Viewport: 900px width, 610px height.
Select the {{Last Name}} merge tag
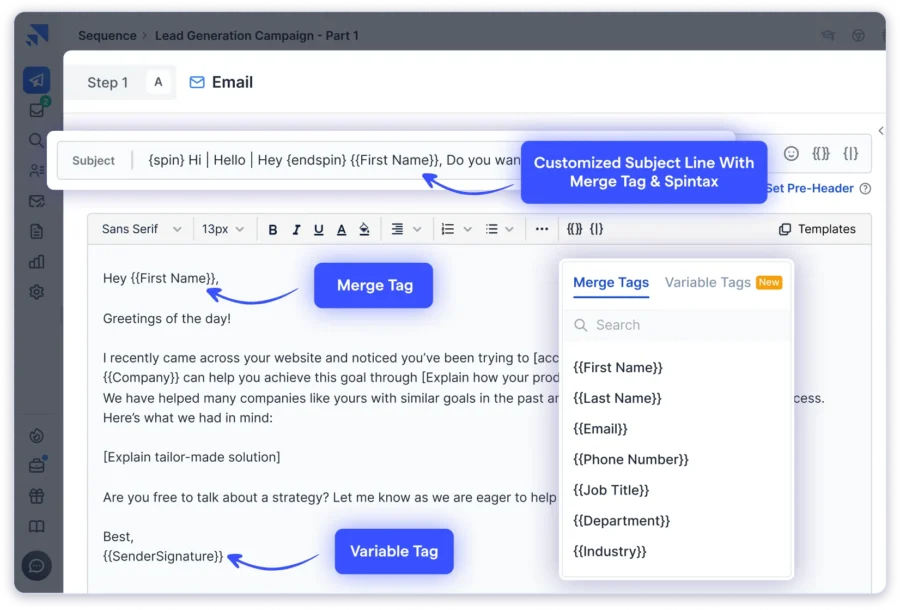pos(617,398)
